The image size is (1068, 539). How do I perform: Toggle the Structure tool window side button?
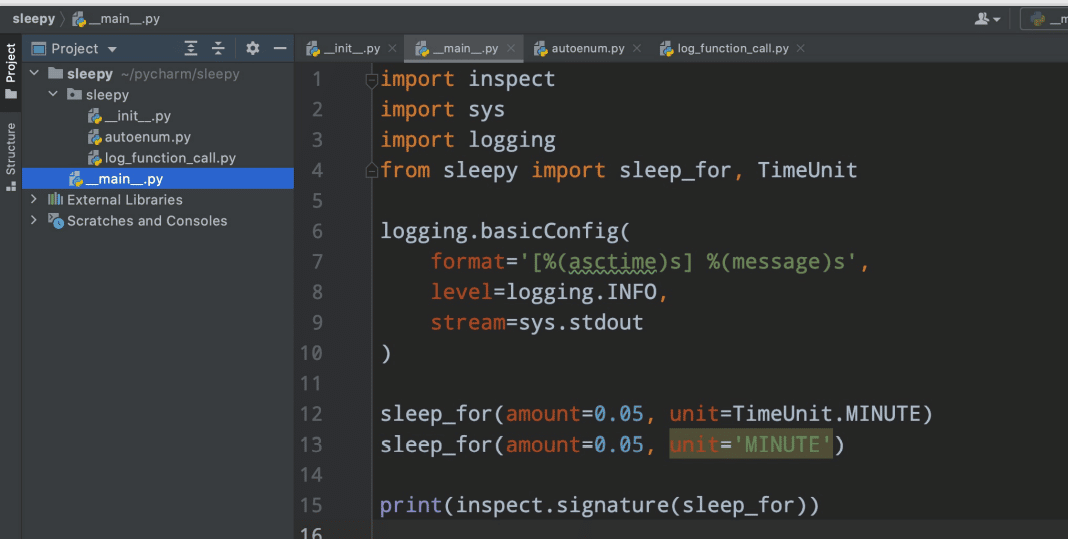pos(11,156)
